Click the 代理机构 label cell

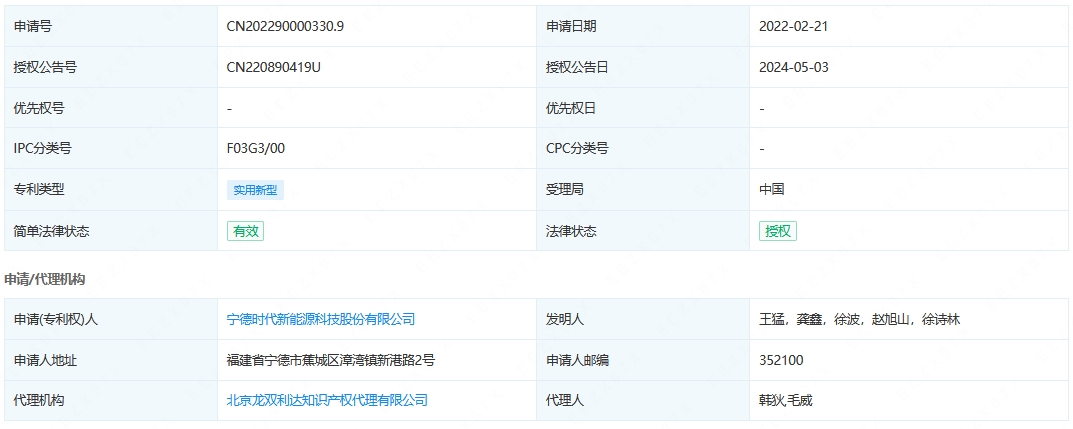coord(111,400)
